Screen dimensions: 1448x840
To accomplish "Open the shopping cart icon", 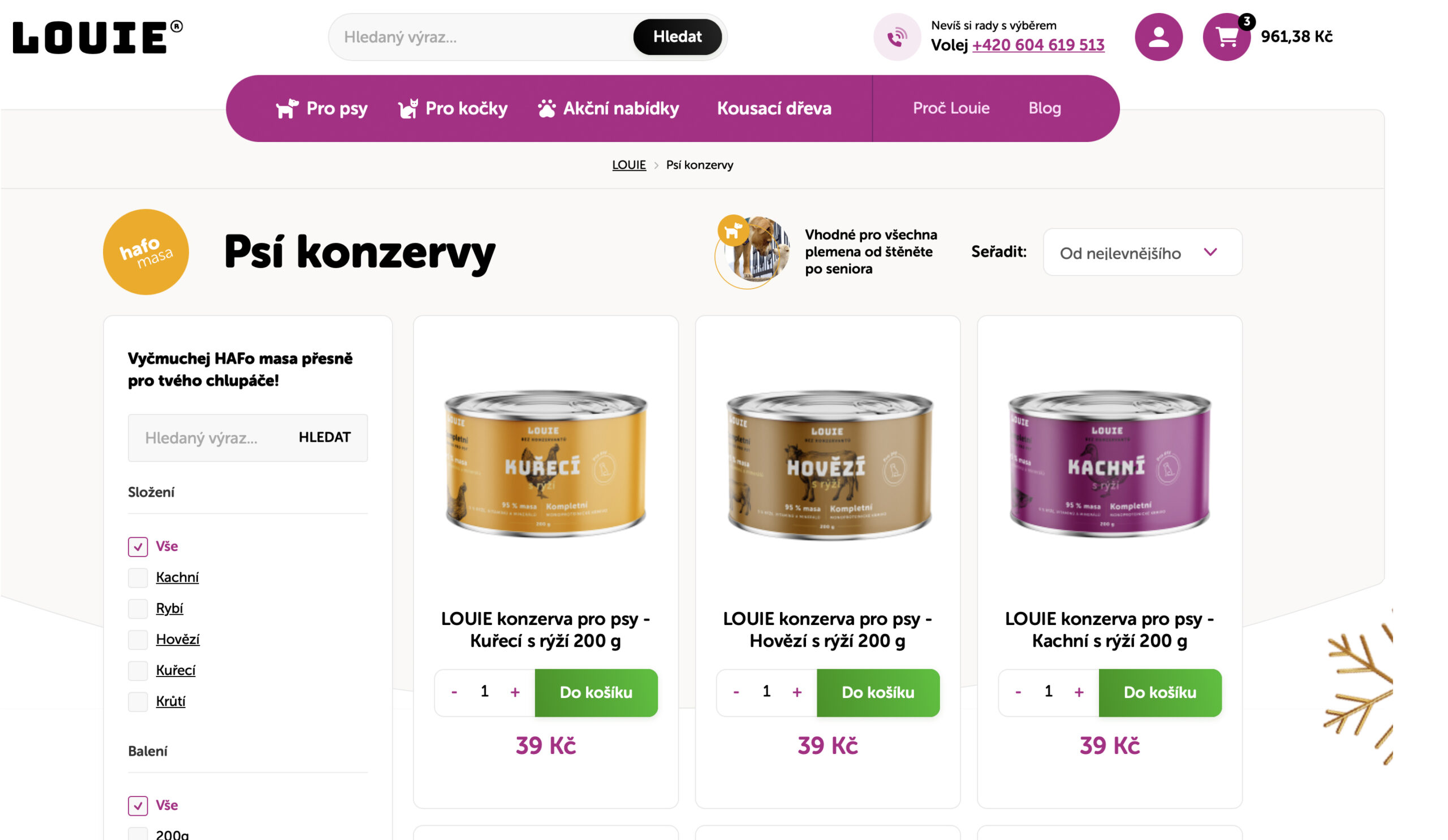I will (1226, 37).
